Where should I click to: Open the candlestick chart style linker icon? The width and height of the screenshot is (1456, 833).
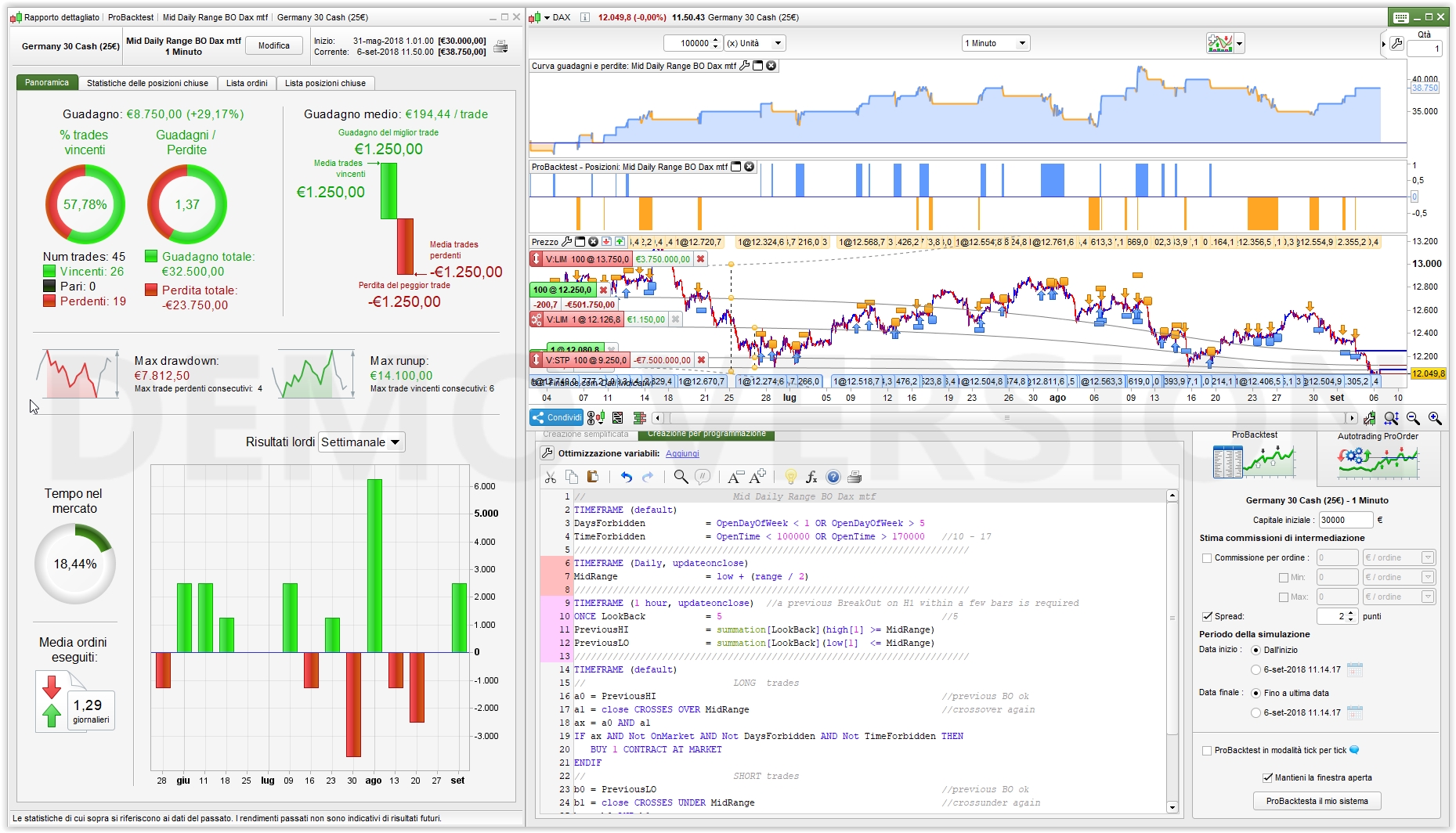tap(596, 418)
